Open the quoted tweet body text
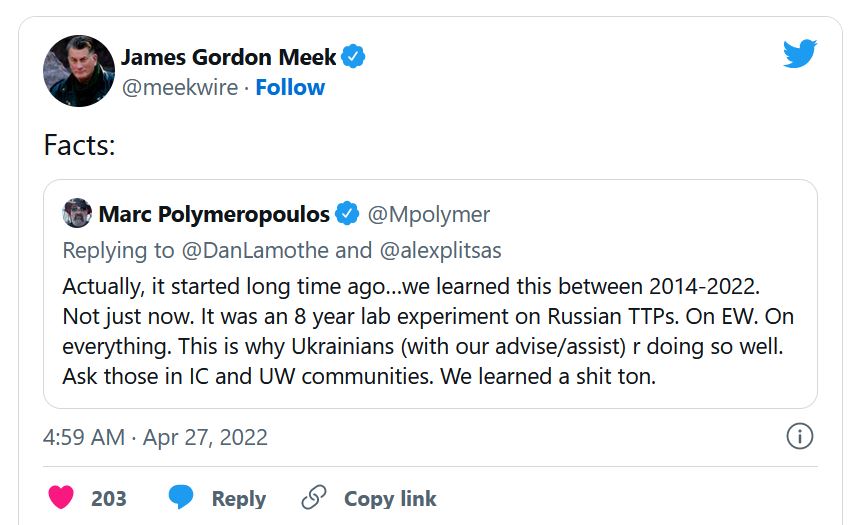This screenshot has height=525, width=858. click(x=429, y=332)
